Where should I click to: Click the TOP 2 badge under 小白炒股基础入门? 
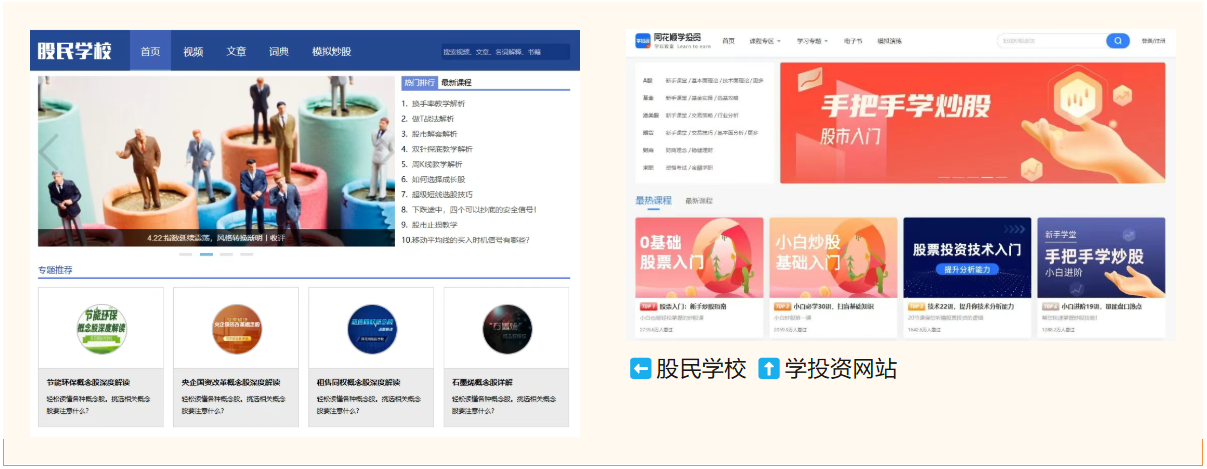[x=782, y=306]
